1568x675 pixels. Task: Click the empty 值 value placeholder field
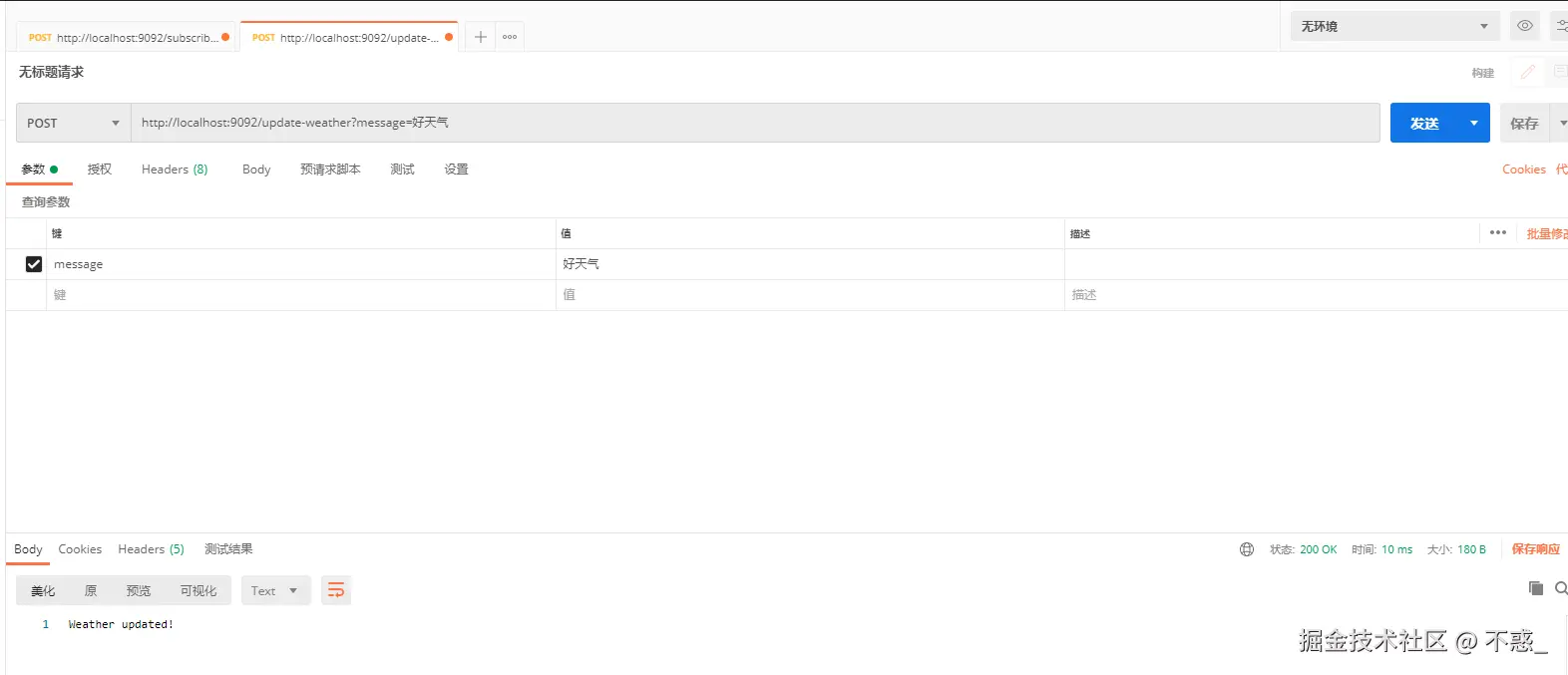tap(810, 295)
